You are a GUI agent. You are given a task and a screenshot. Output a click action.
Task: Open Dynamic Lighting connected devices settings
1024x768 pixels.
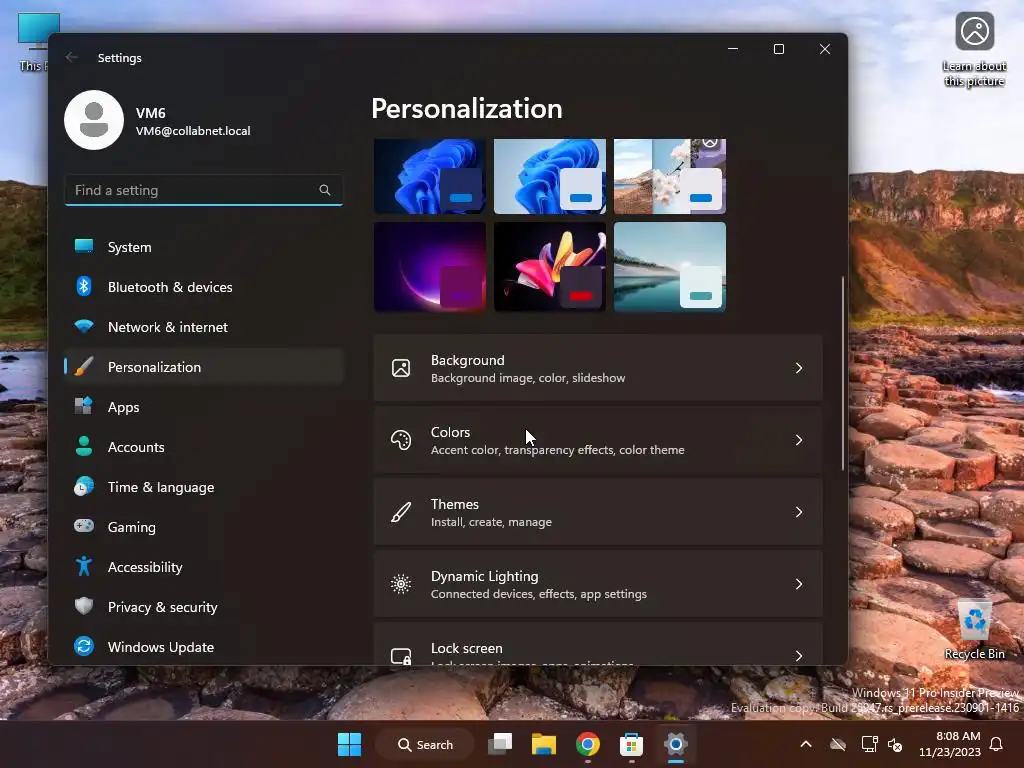[598, 584]
